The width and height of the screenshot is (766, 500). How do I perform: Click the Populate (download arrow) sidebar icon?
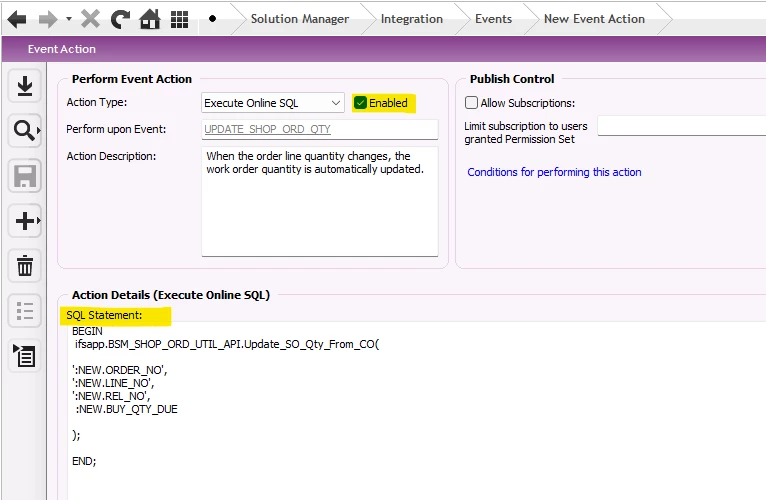[x=25, y=86]
